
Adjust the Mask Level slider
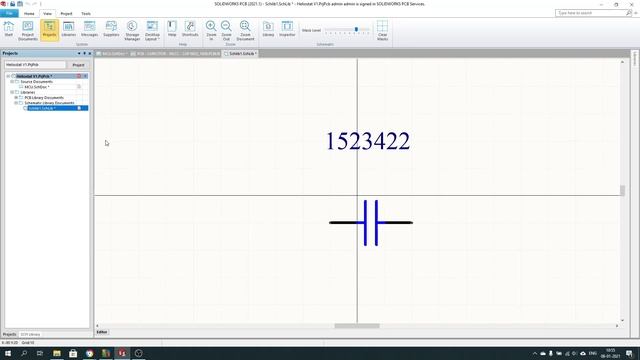tap(356, 30)
